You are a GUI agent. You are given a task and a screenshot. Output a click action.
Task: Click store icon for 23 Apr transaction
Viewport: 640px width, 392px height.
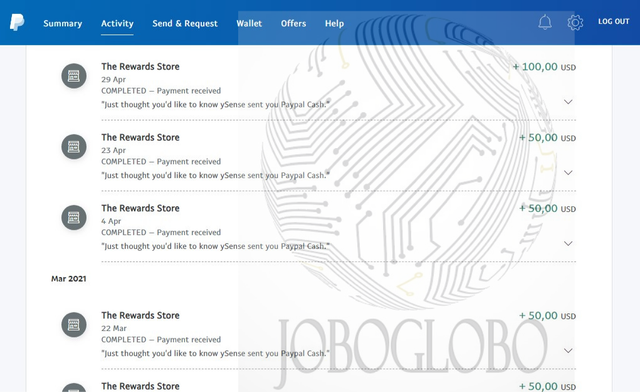pos(74,147)
